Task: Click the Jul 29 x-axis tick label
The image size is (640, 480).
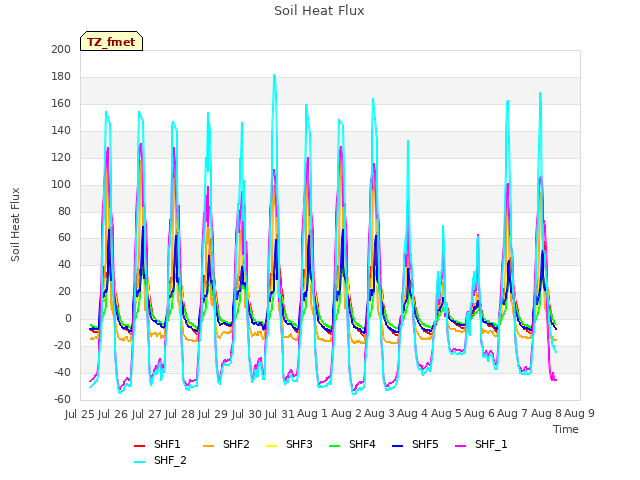Action: (x=213, y=414)
